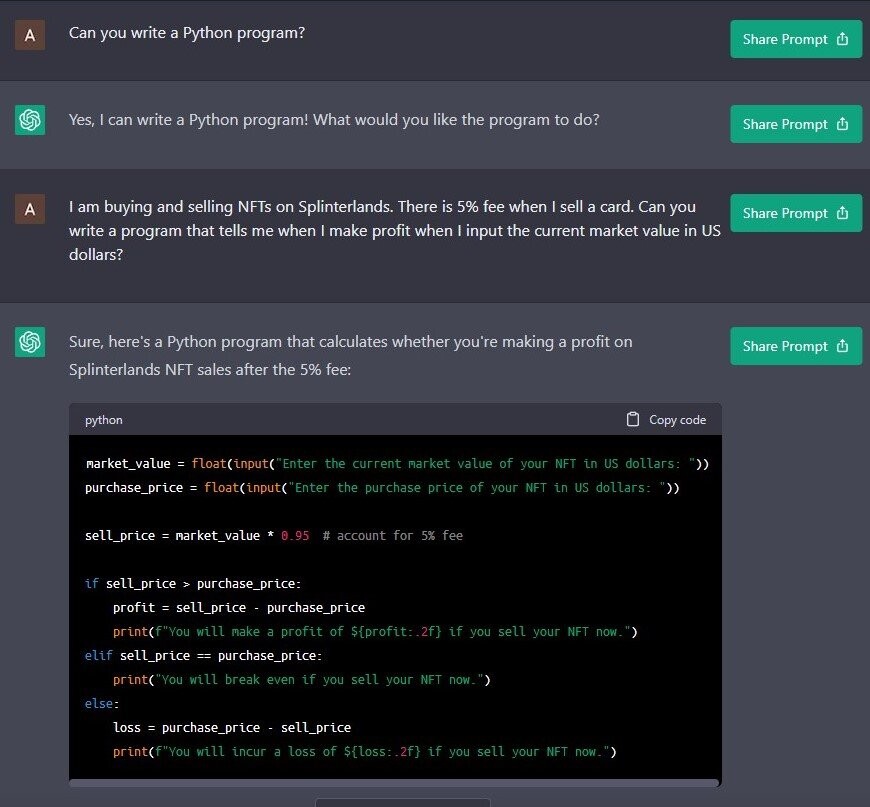
Task: Click the 'else:' line in the code
Action: 102,703
